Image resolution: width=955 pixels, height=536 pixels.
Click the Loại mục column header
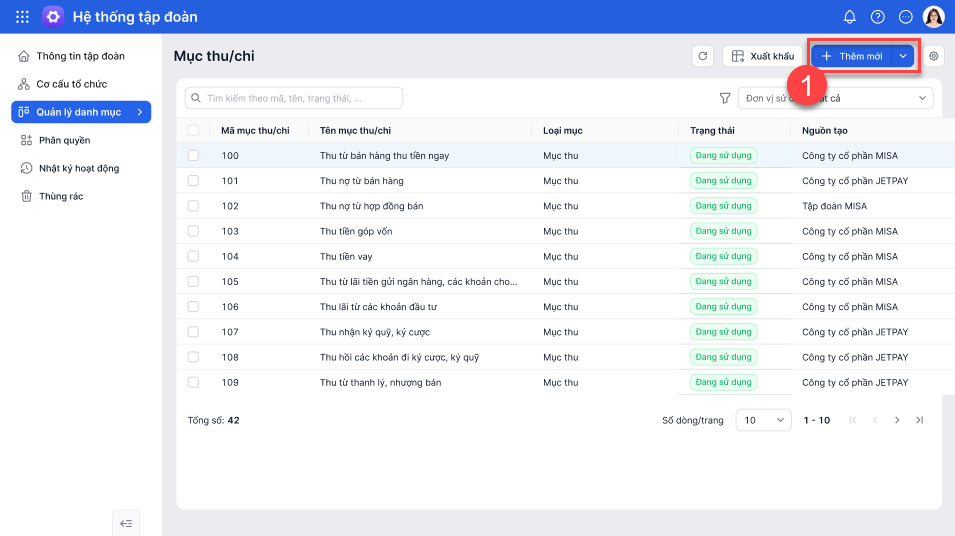coord(563,130)
